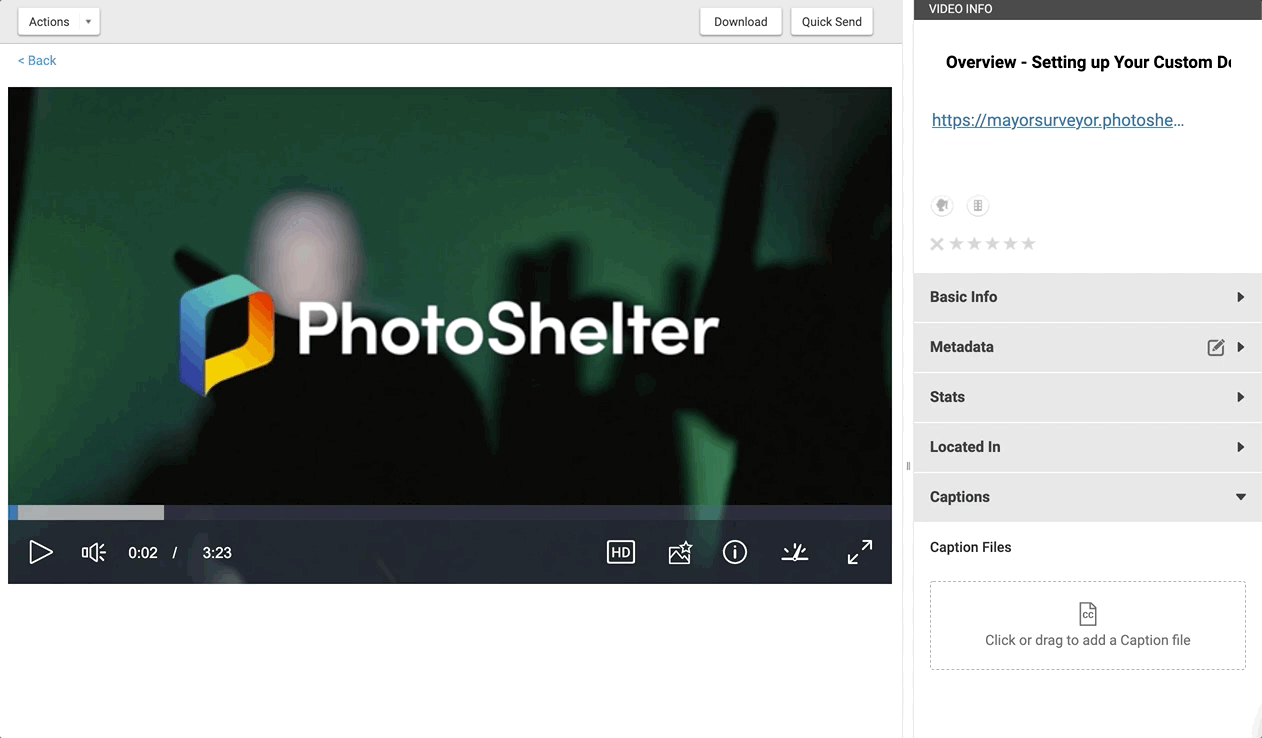Click the Download button
The height and width of the screenshot is (738, 1262).
(x=741, y=21)
